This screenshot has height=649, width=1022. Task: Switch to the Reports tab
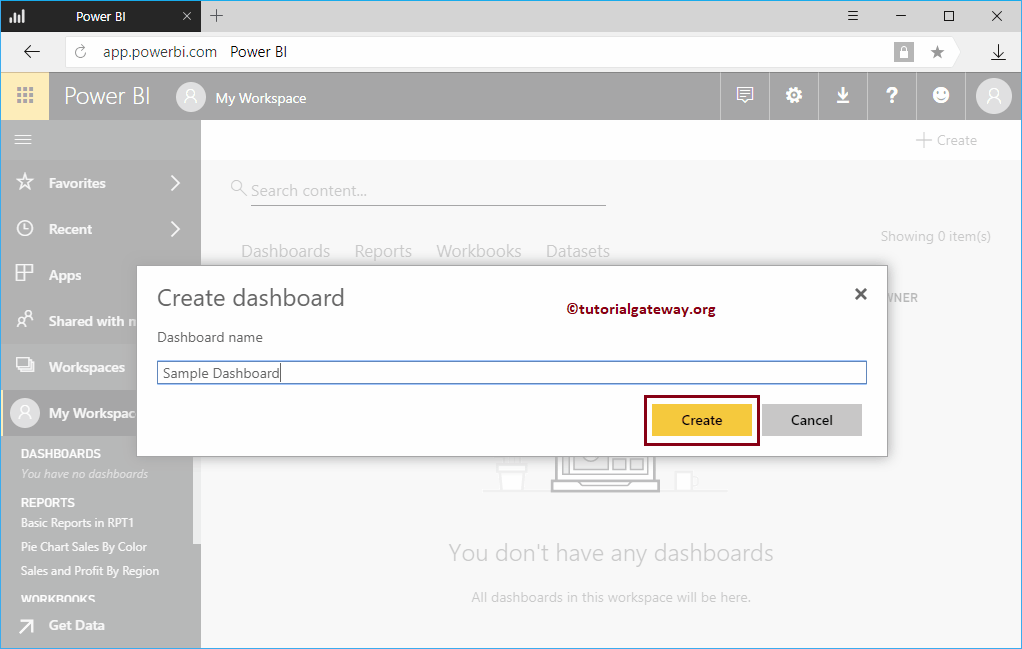[383, 251]
